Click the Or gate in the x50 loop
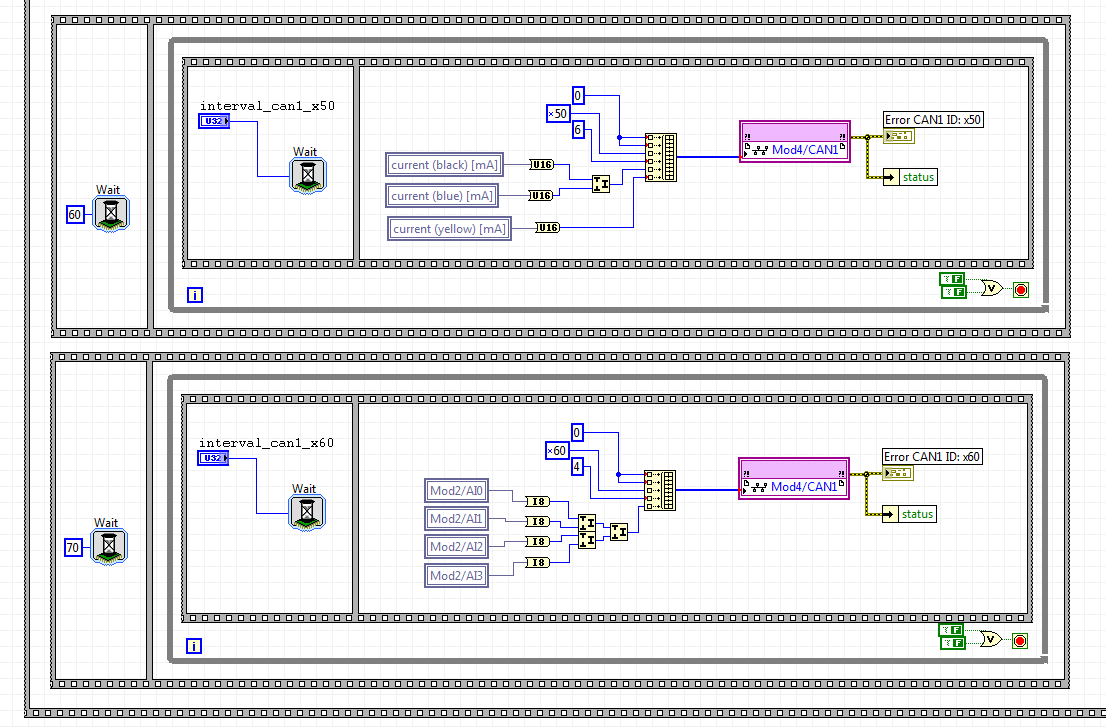The width and height of the screenshot is (1106, 727). tap(992, 288)
